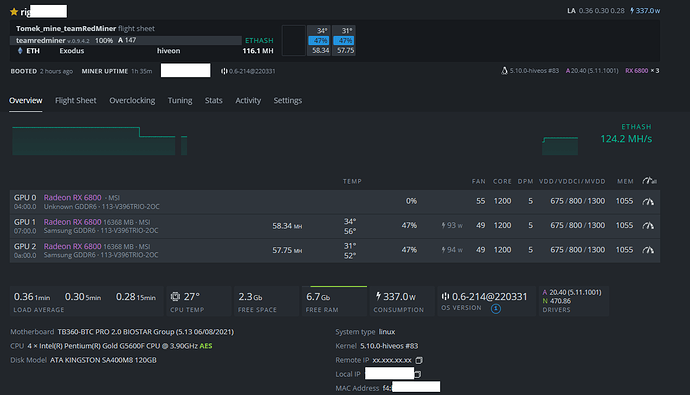This screenshot has height=395, width=690.
Task: Click the MAC Address value
Action: (x=411, y=387)
